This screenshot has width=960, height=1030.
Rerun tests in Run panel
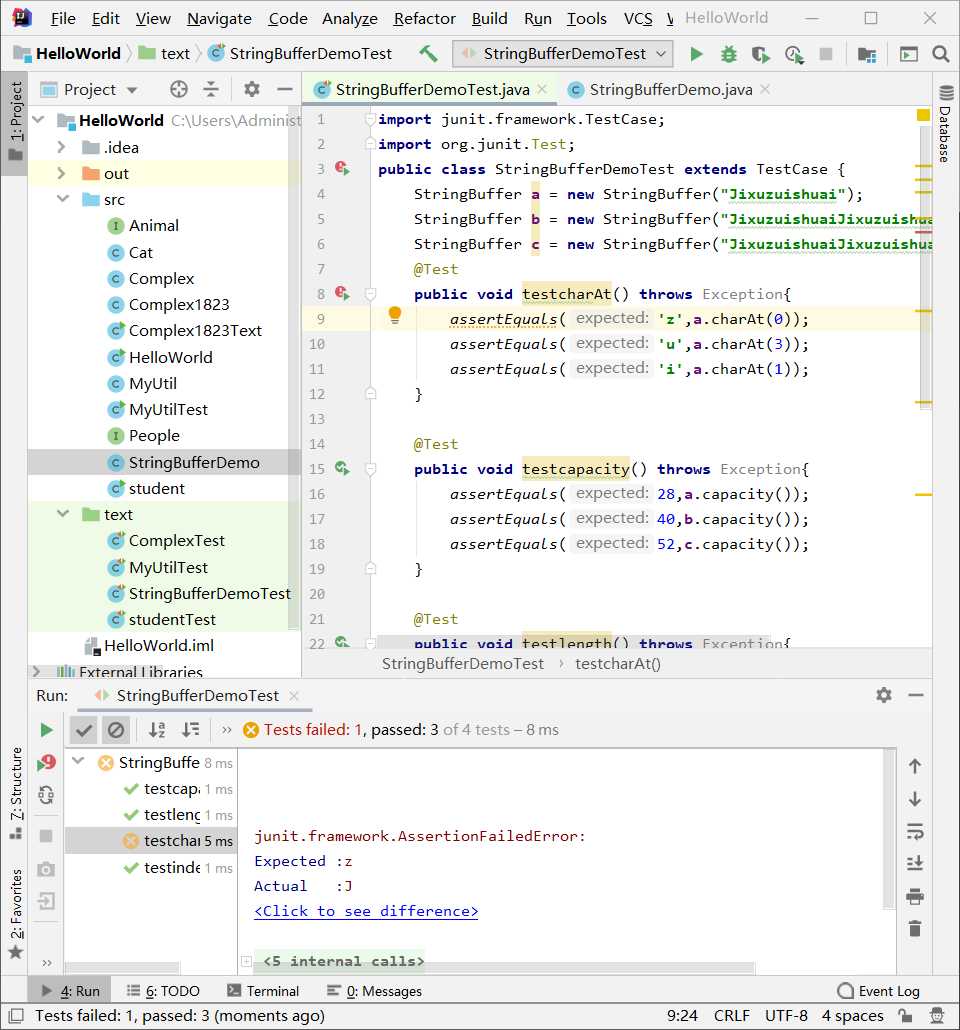[x=46, y=730]
